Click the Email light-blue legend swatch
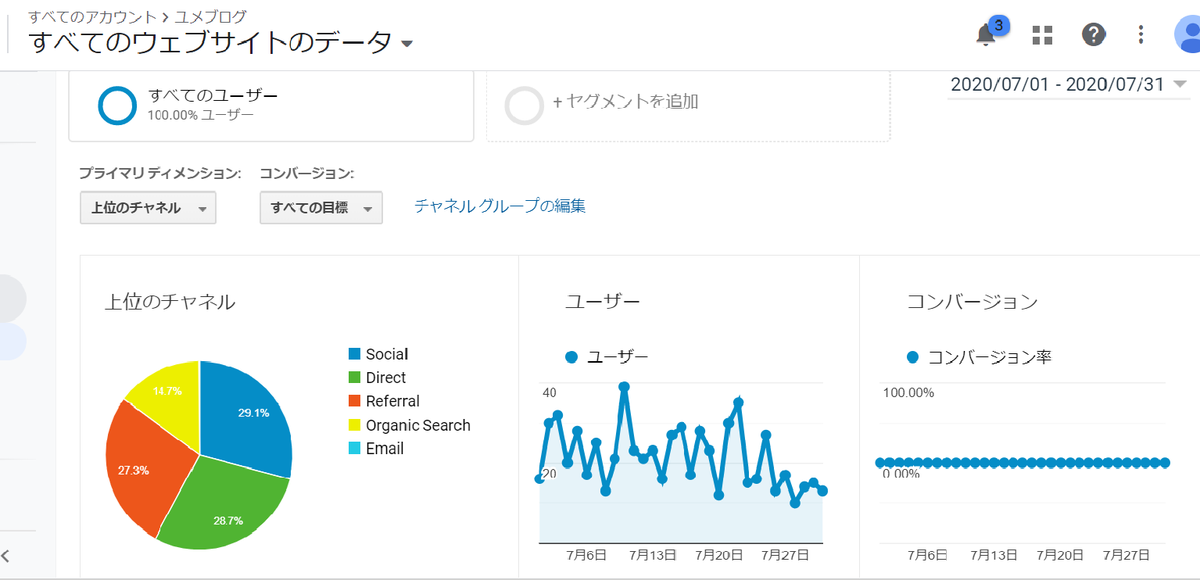1200x580 pixels. click(355, 449)
